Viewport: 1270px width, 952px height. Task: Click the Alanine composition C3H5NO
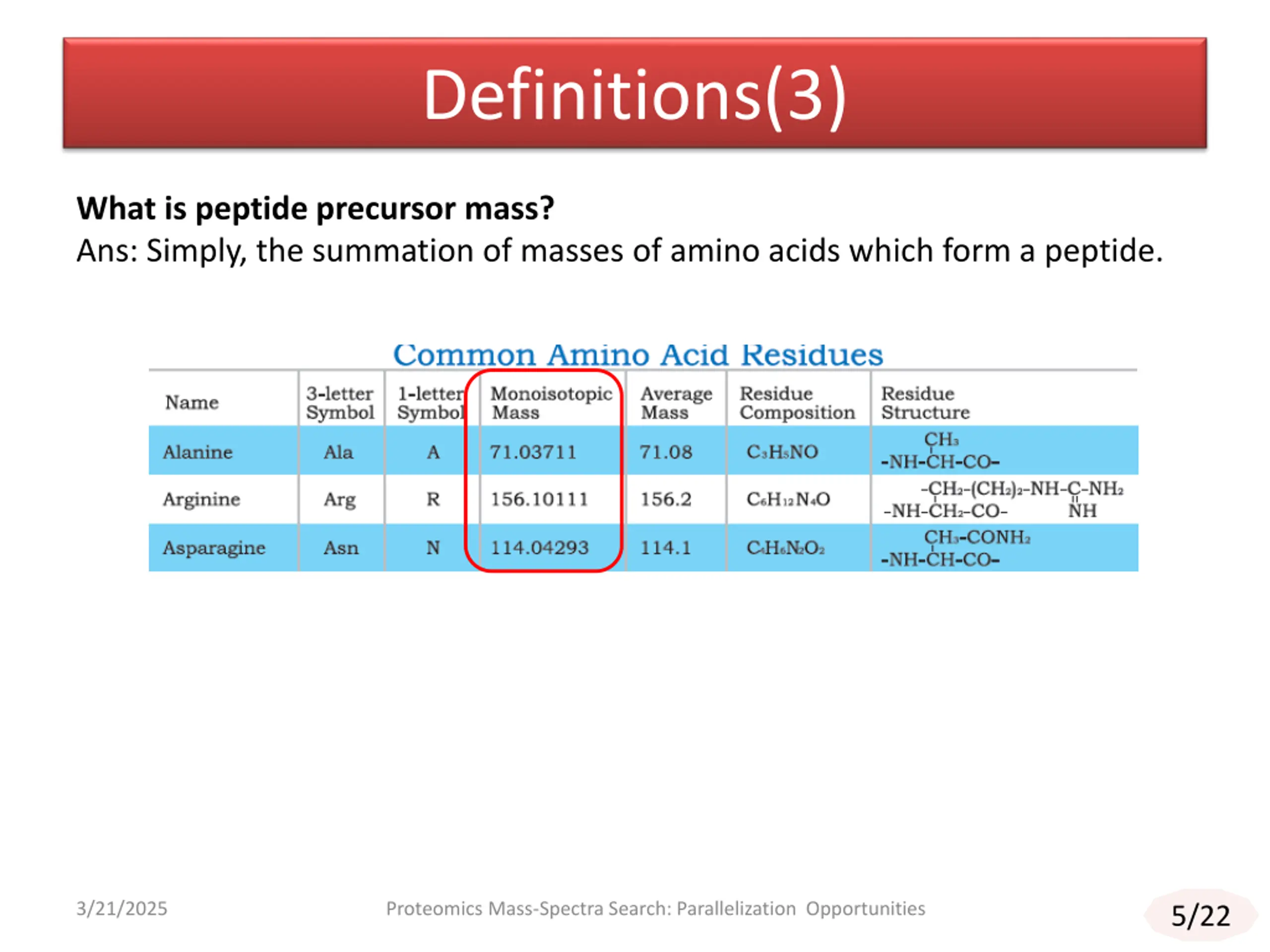[x=782, y=452]
